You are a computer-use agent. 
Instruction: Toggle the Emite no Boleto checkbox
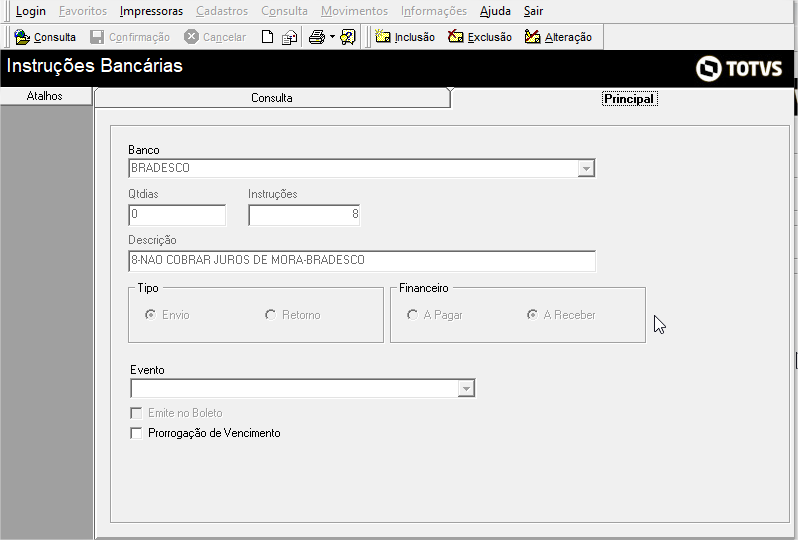coord(136,413)
